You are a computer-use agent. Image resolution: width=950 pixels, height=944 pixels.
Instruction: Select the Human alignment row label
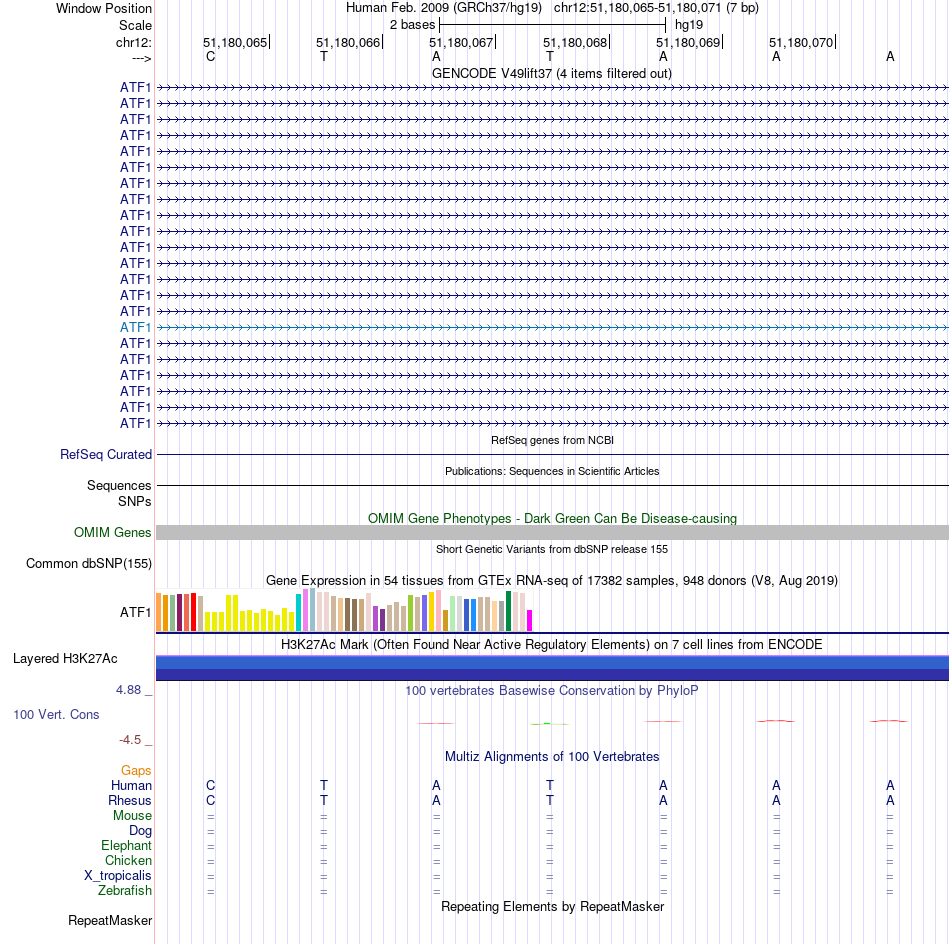[x=131, y=786]
